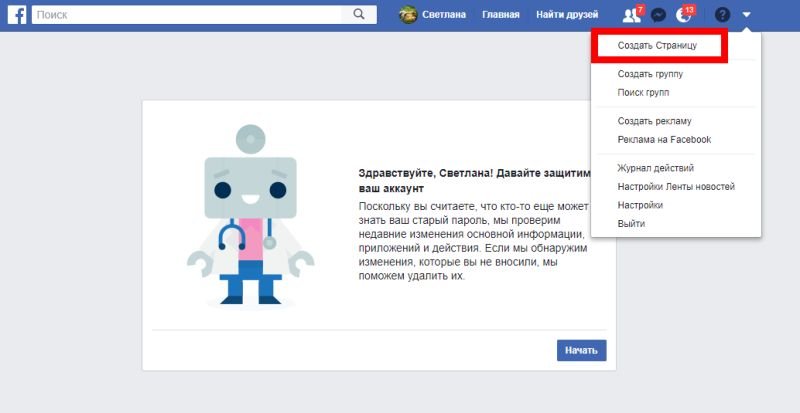Select Создать рекламу in dropdown
The image size is (800, 413).
(x=654, y=121)
